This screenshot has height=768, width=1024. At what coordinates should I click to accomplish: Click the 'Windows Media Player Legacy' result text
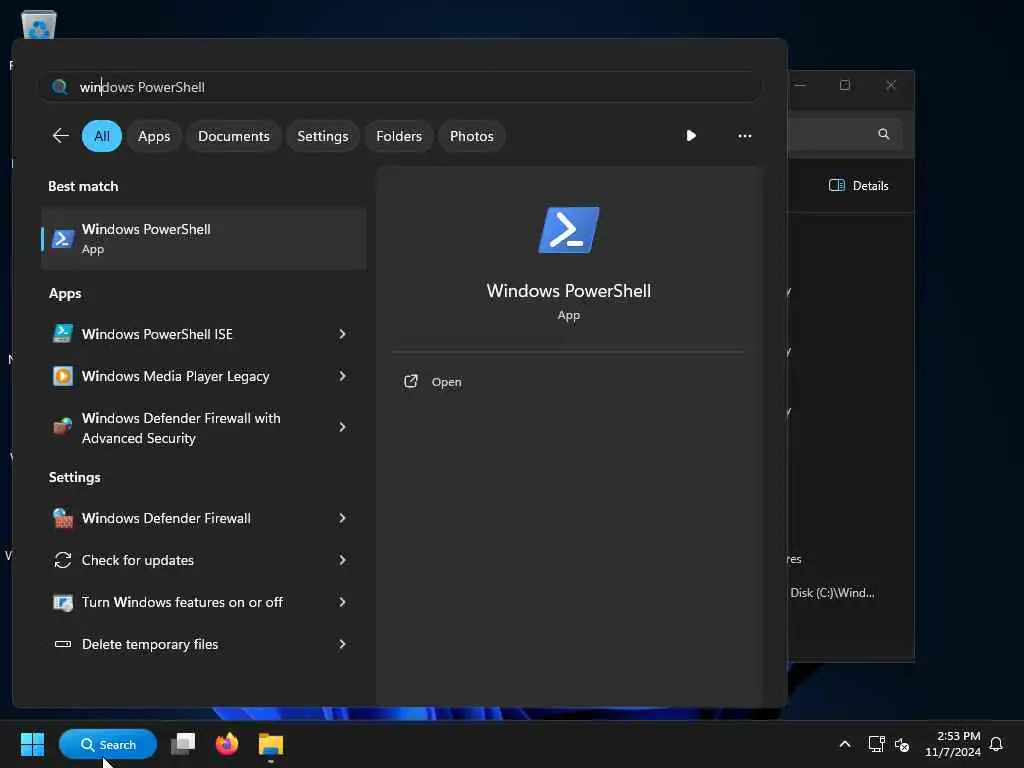coord(175,377)
